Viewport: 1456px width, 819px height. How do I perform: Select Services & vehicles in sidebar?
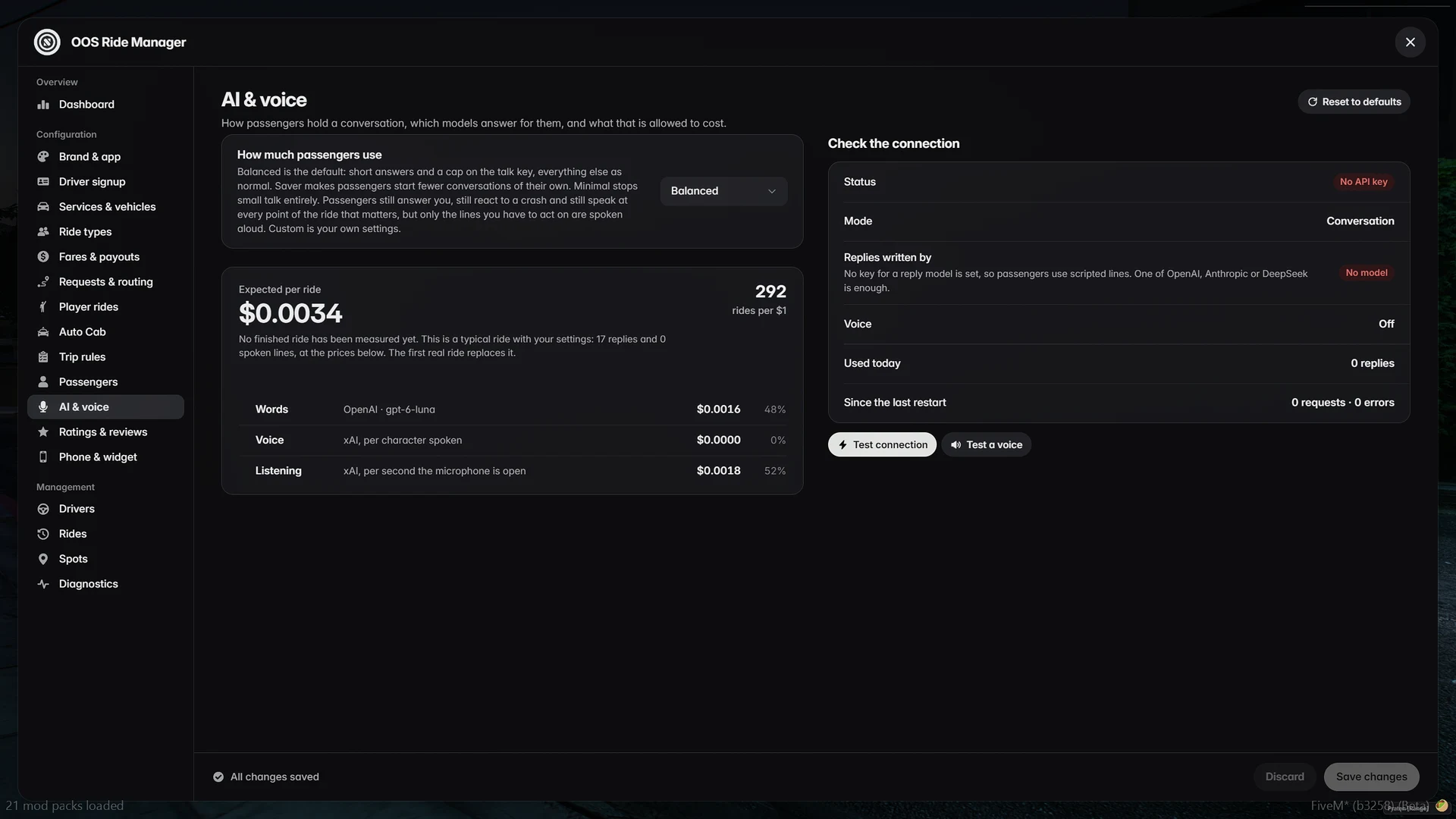(105, 207)
